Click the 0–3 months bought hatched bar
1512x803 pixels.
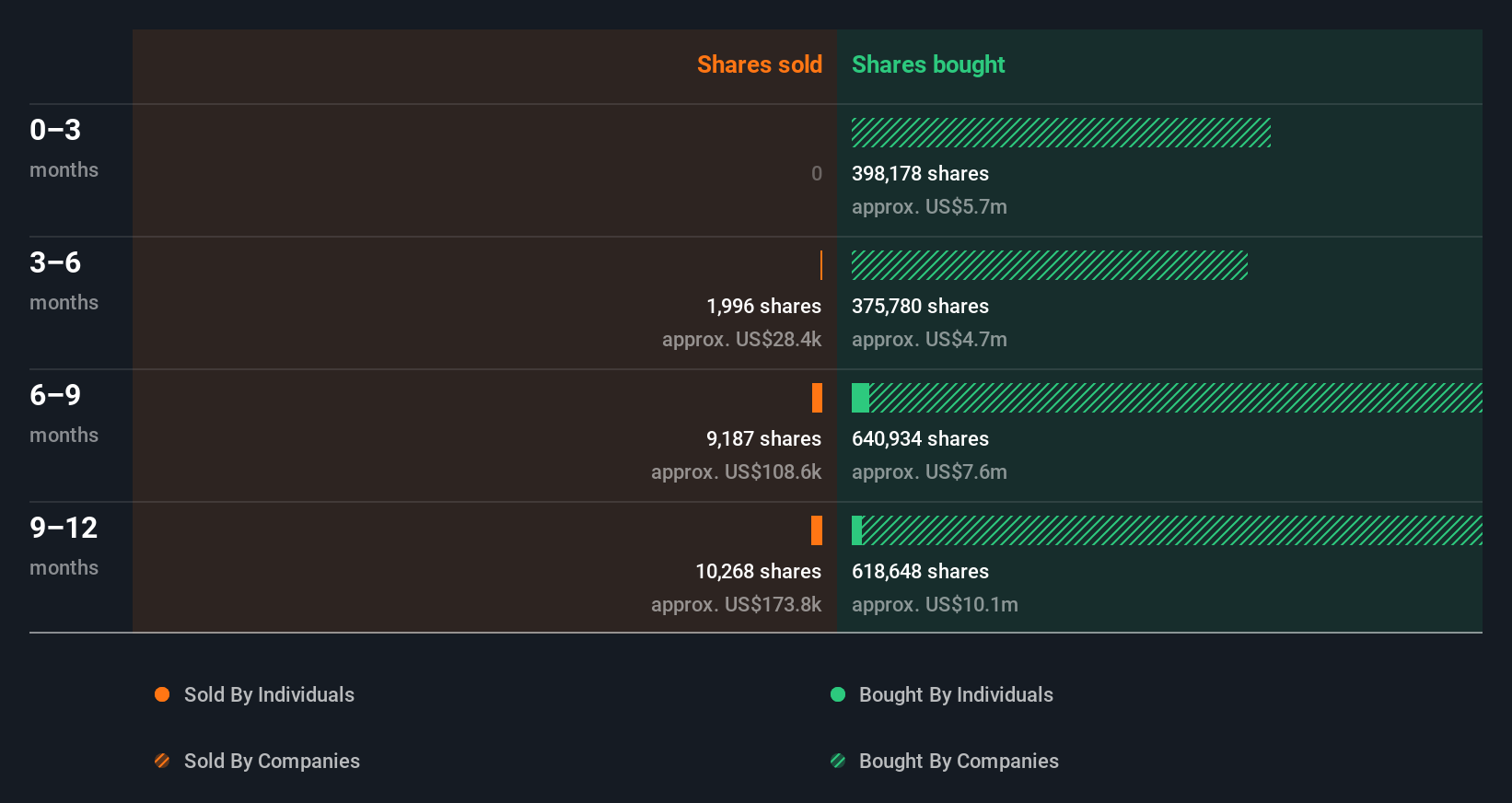(x=1061, y=133)
